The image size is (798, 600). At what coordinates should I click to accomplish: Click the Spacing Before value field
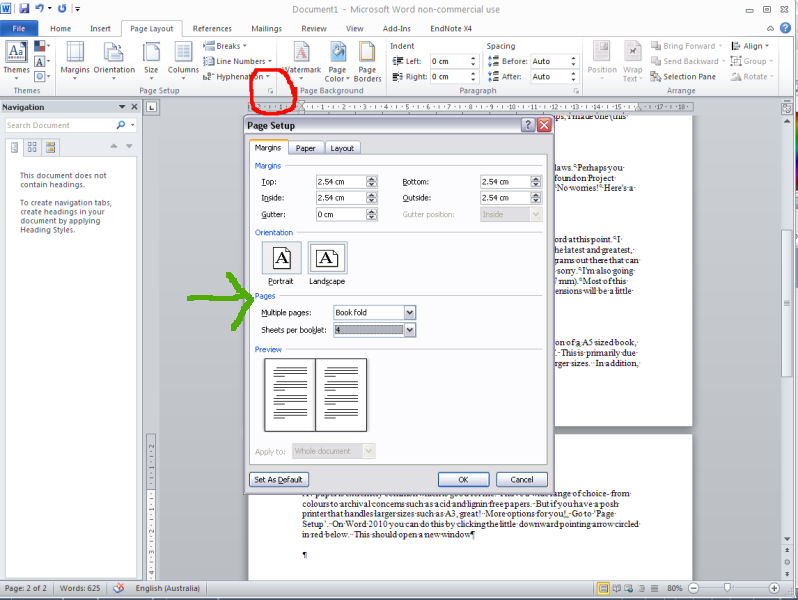[x=550, y=61]
